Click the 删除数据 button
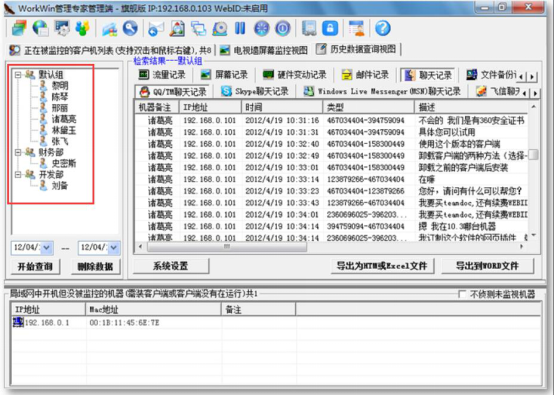The width and height of the screenshot is (554, 395). (95, 267)
